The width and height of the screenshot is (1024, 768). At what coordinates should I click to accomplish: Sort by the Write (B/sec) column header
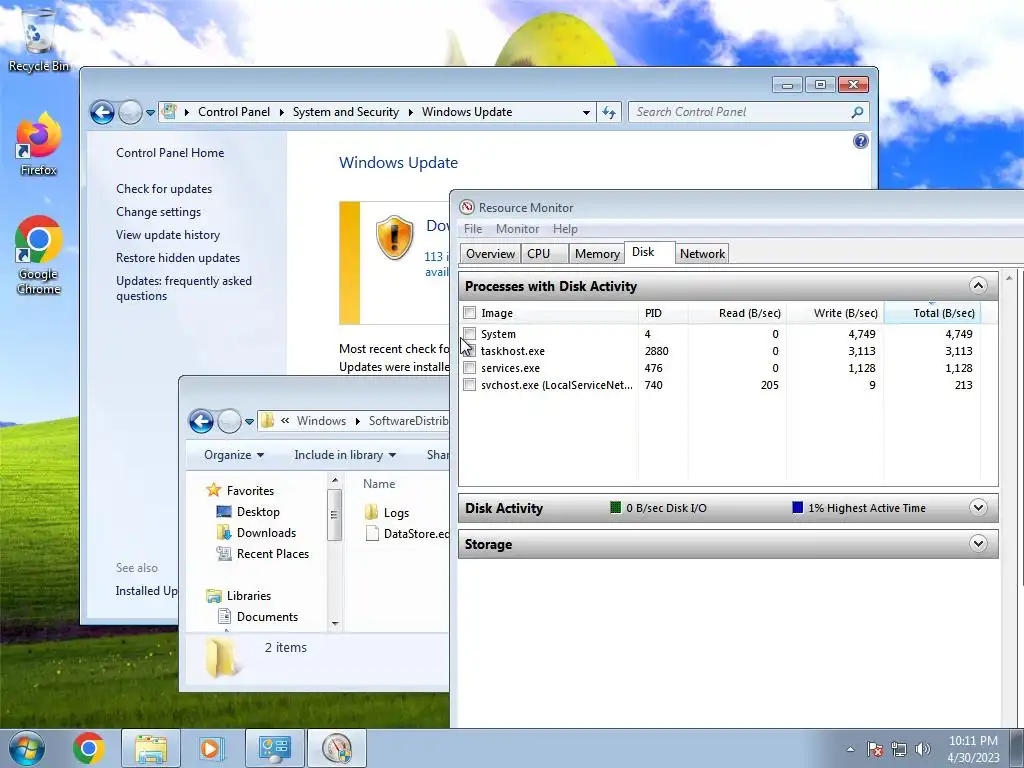tap(835, 313)
